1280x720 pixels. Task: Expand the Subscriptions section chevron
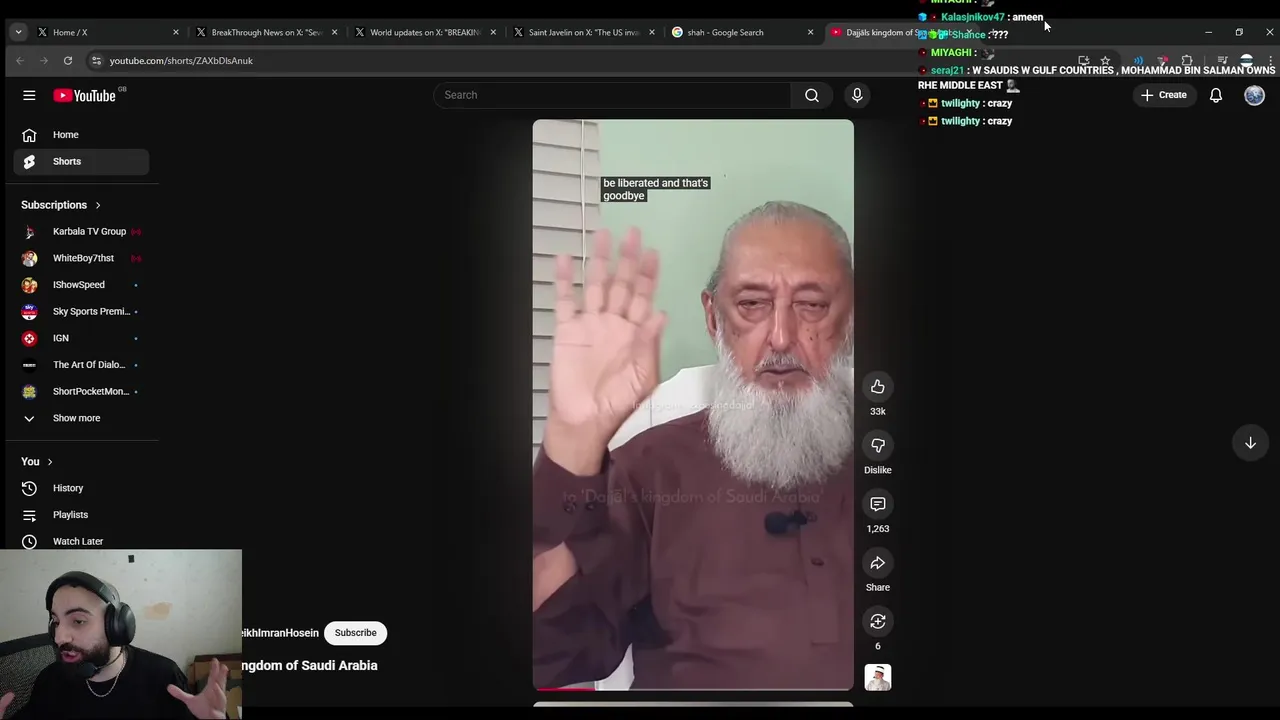(x=98, y=205)
